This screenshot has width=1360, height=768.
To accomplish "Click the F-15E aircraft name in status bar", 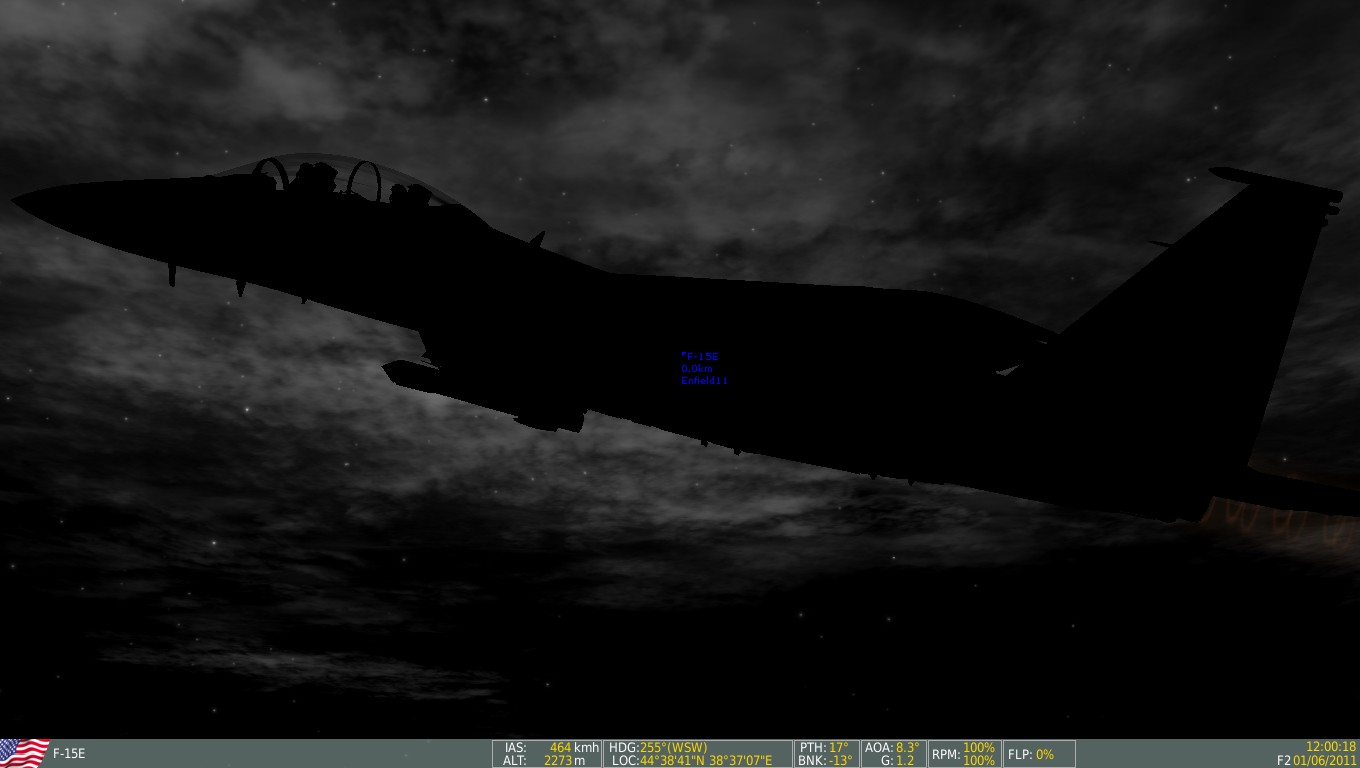I will (69, 754).
